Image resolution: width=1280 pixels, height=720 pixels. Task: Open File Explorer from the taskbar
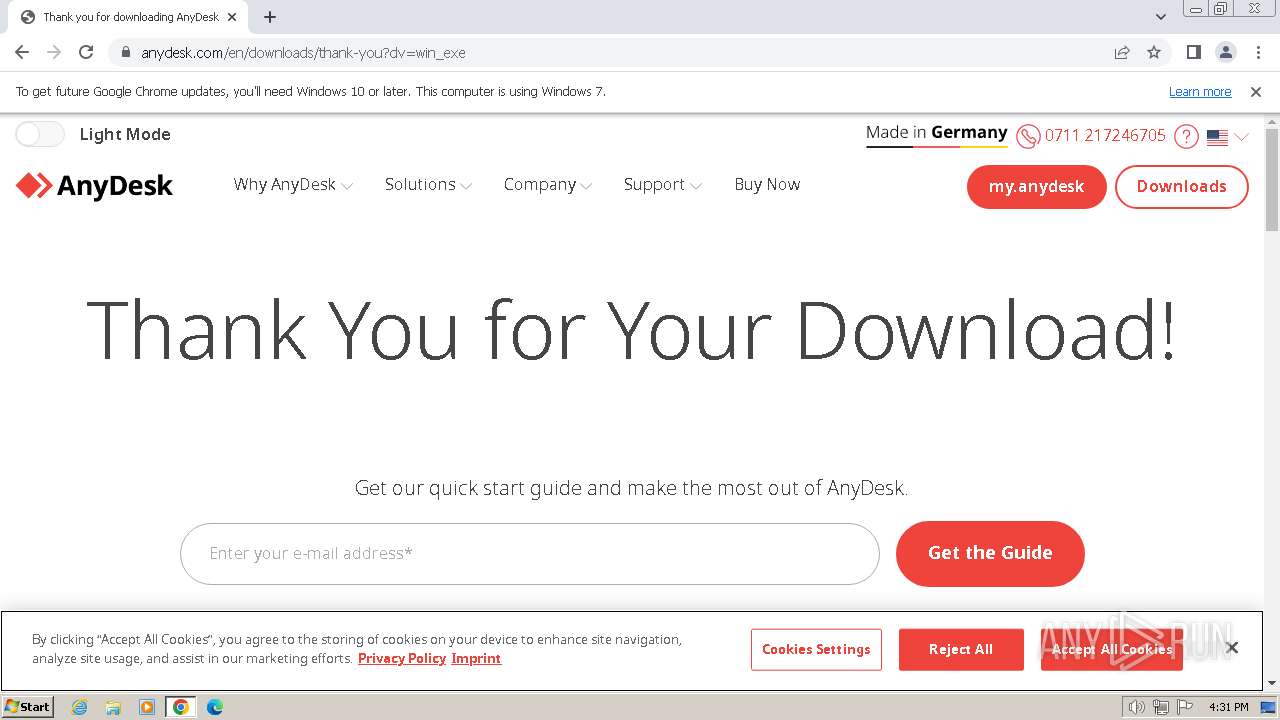[113, 707]
